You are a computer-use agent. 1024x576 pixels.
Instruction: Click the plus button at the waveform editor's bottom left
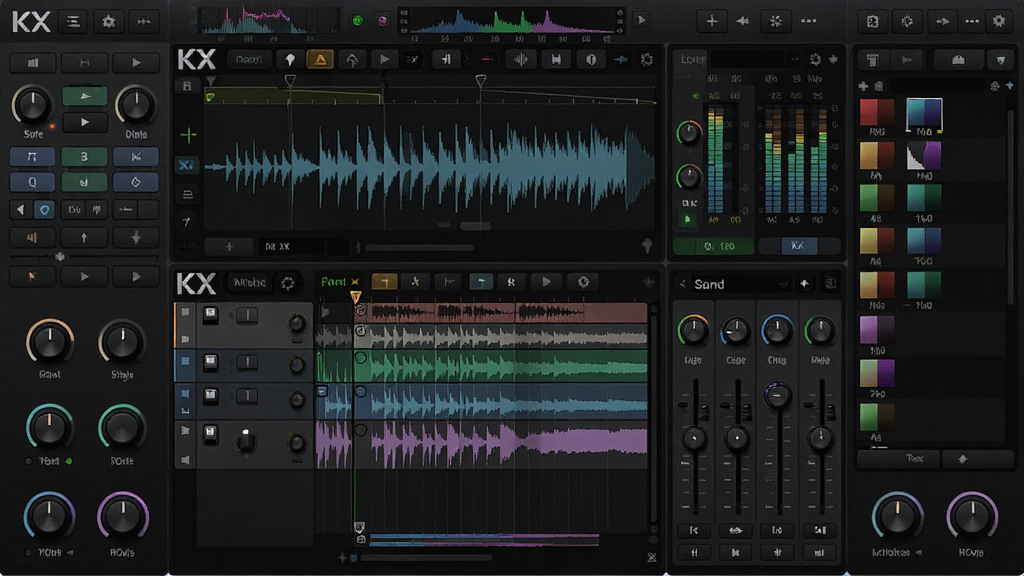(229, 247)
